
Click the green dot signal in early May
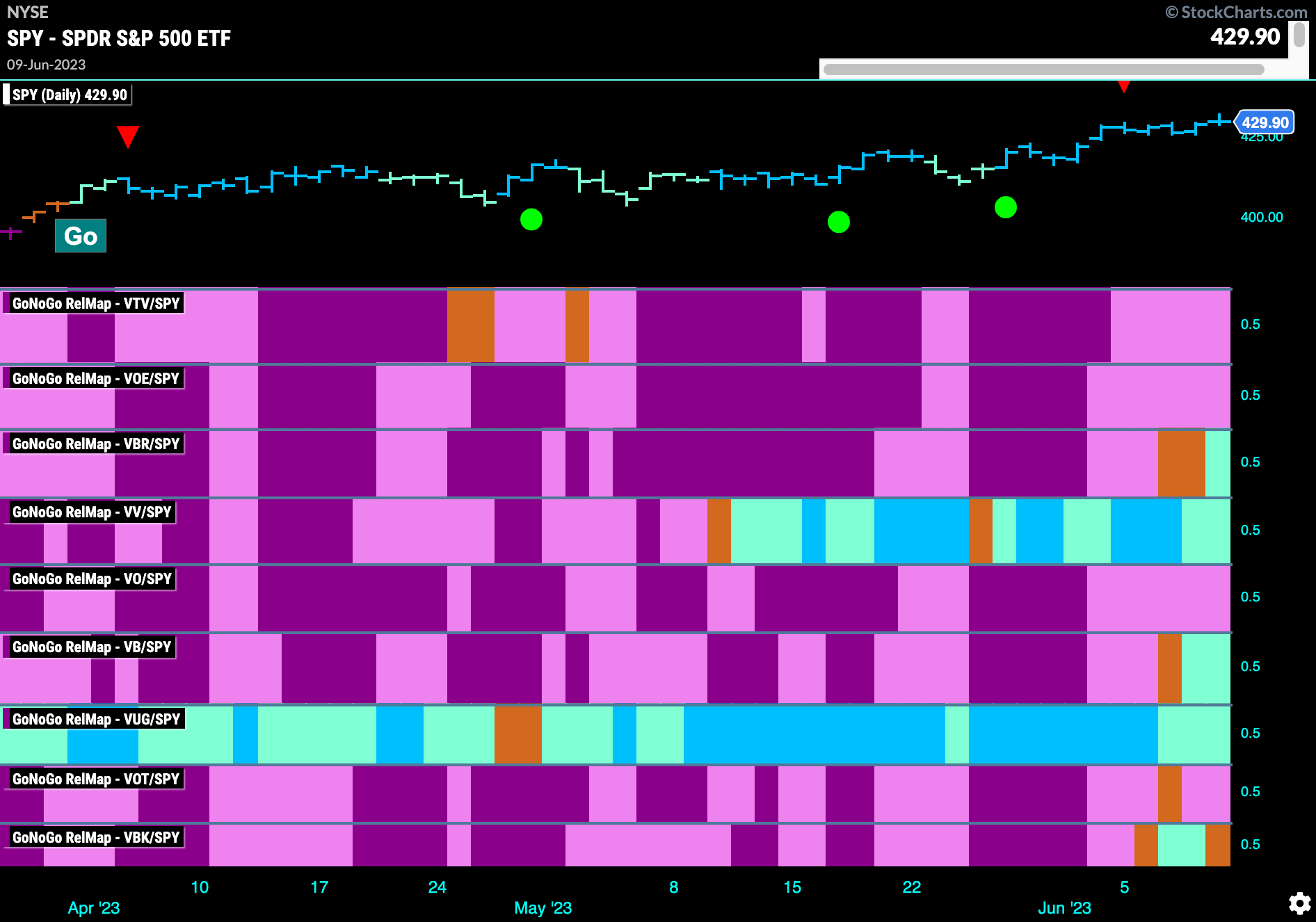[x=531, y=220]
